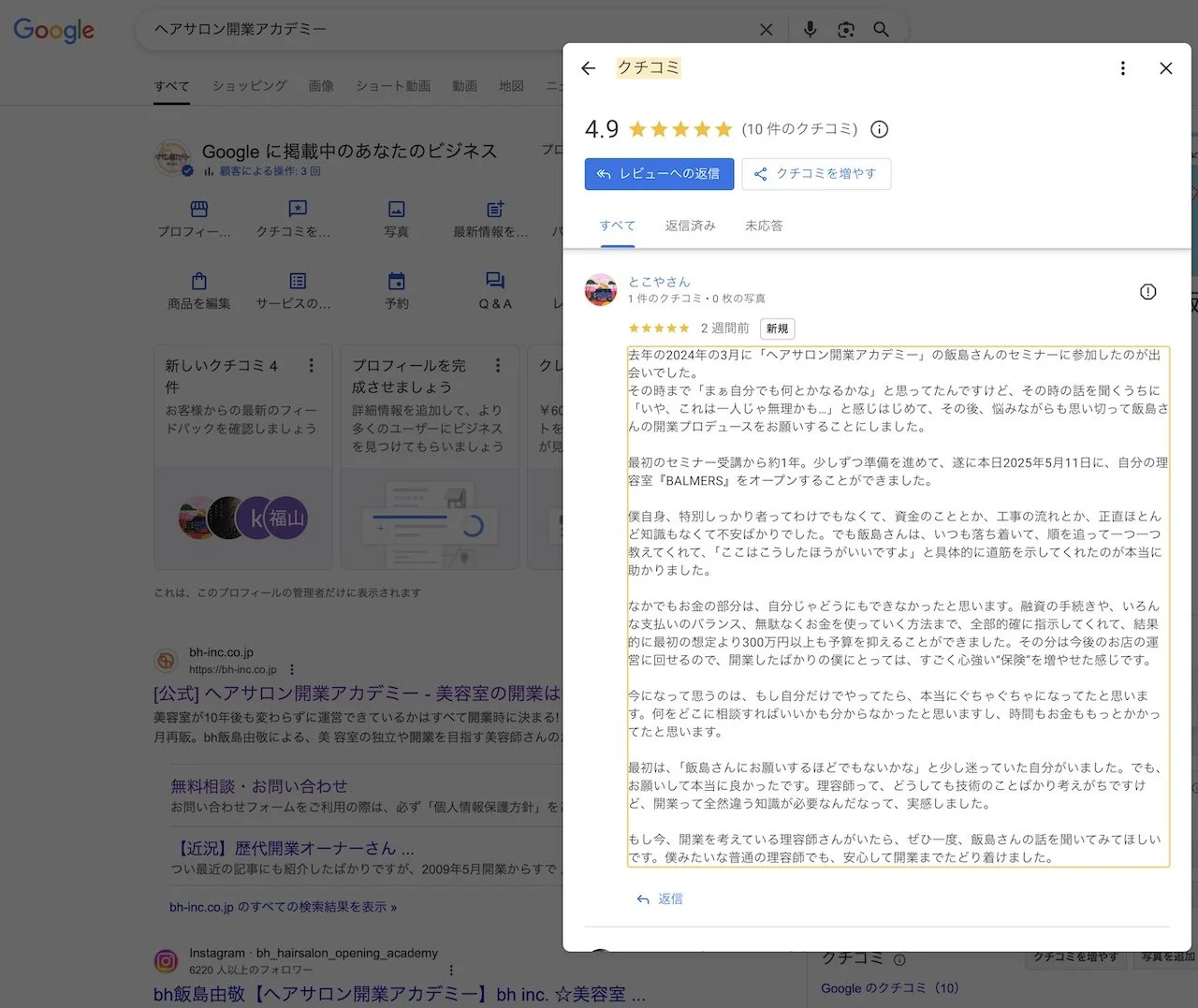Click the search input ヘアサロン開業アカデミー

pos(449,30)
